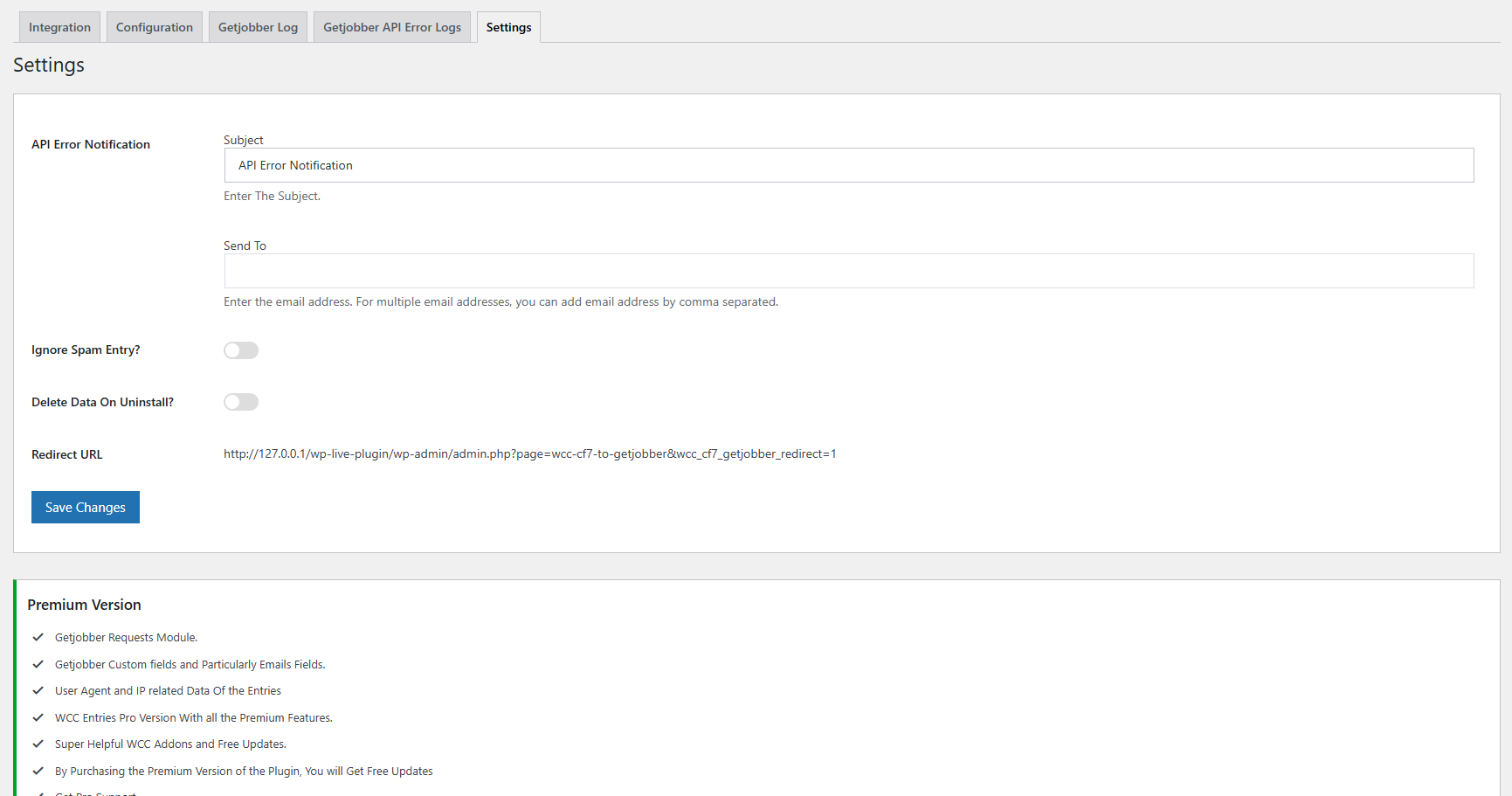Enable Delete Data On Uninstall switch
The height and width of the screenshot is (796, 1512).
241,402
